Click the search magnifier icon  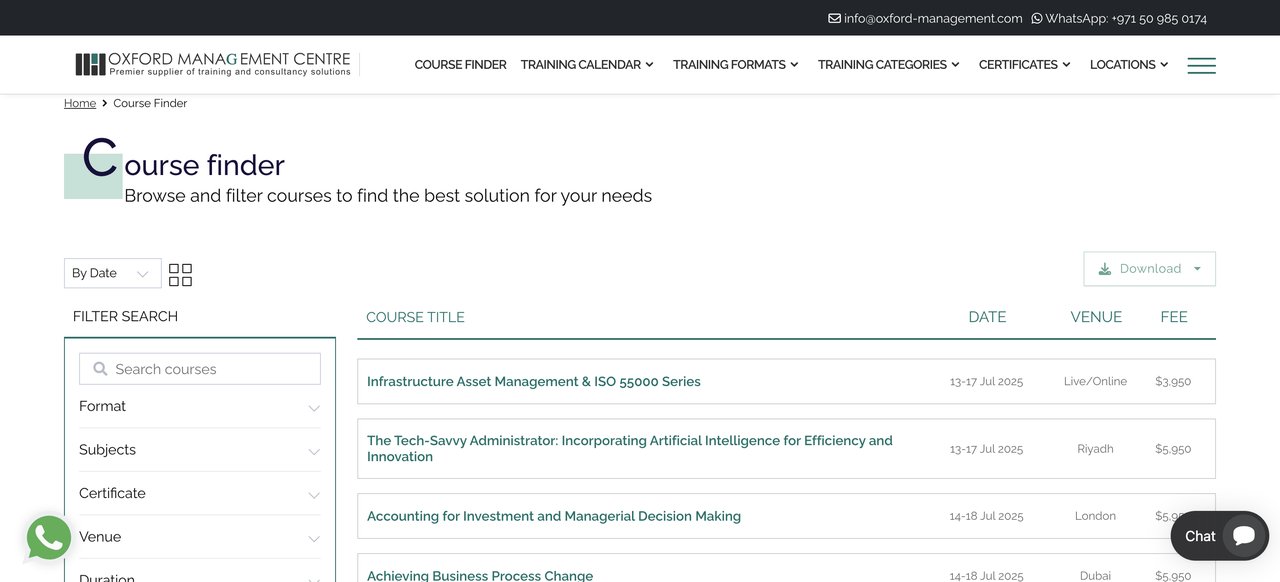coord(100,369)
